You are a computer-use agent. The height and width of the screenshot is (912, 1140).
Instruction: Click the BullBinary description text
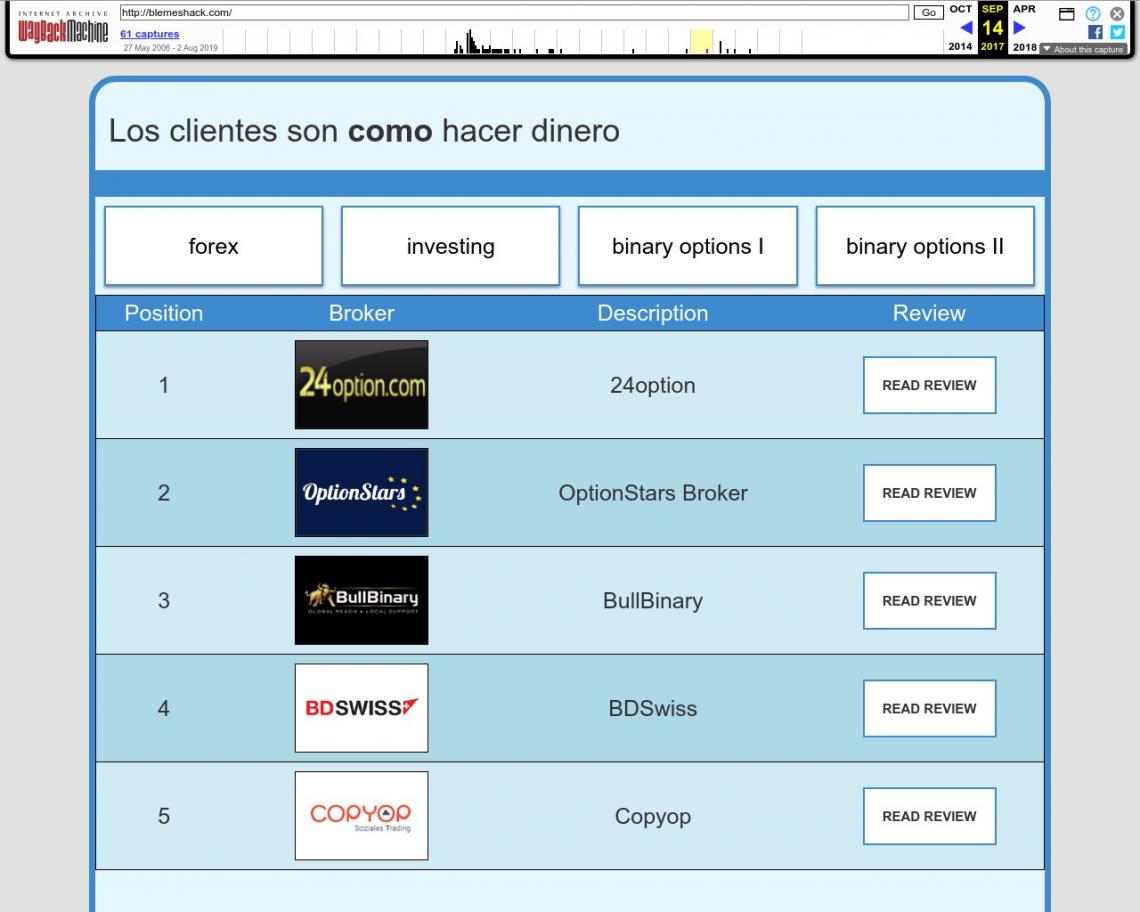point(652,601)
